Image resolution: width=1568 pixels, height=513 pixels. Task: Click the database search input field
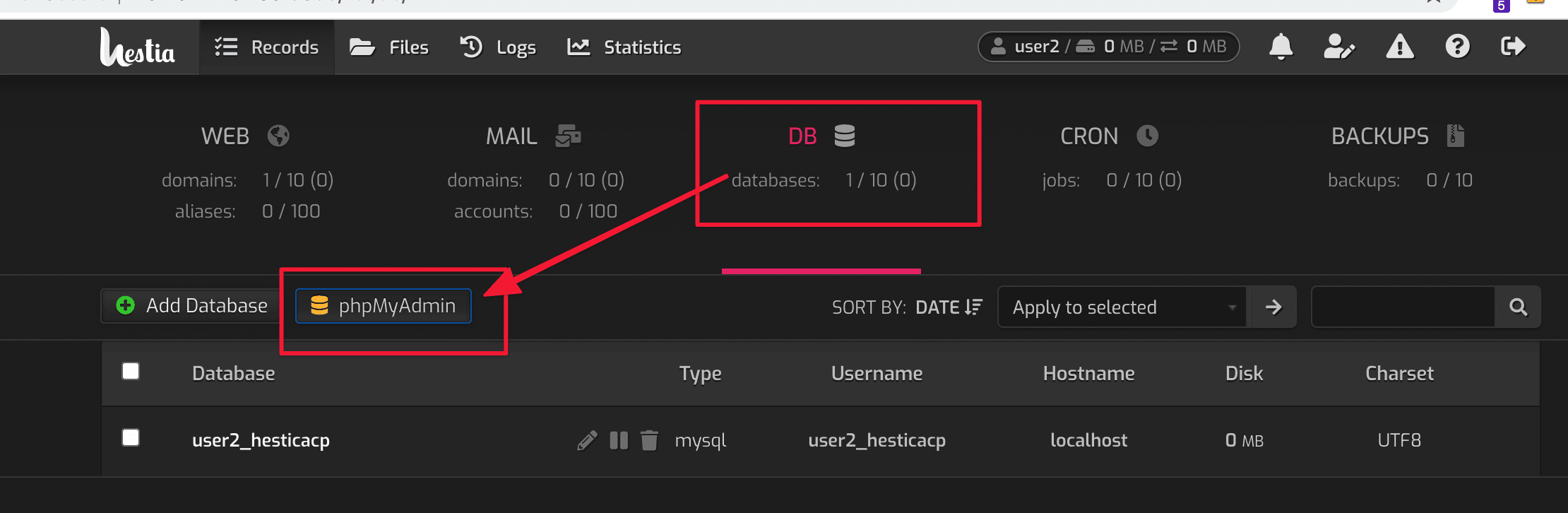point(1403,307)
